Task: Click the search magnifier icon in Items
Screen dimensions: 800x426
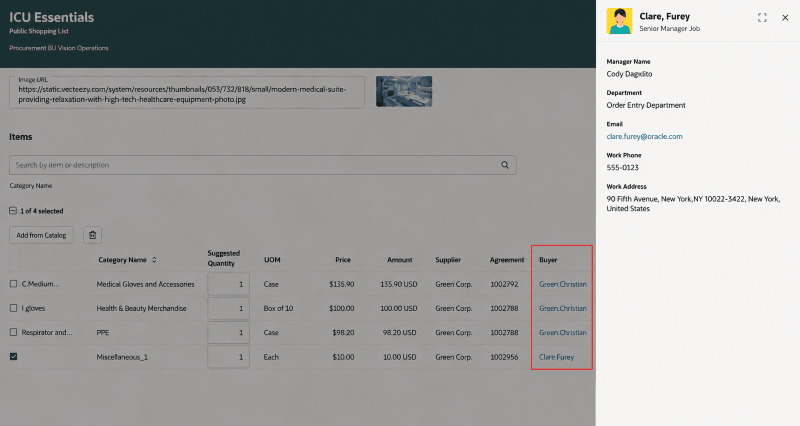Action: coord(505,165)
